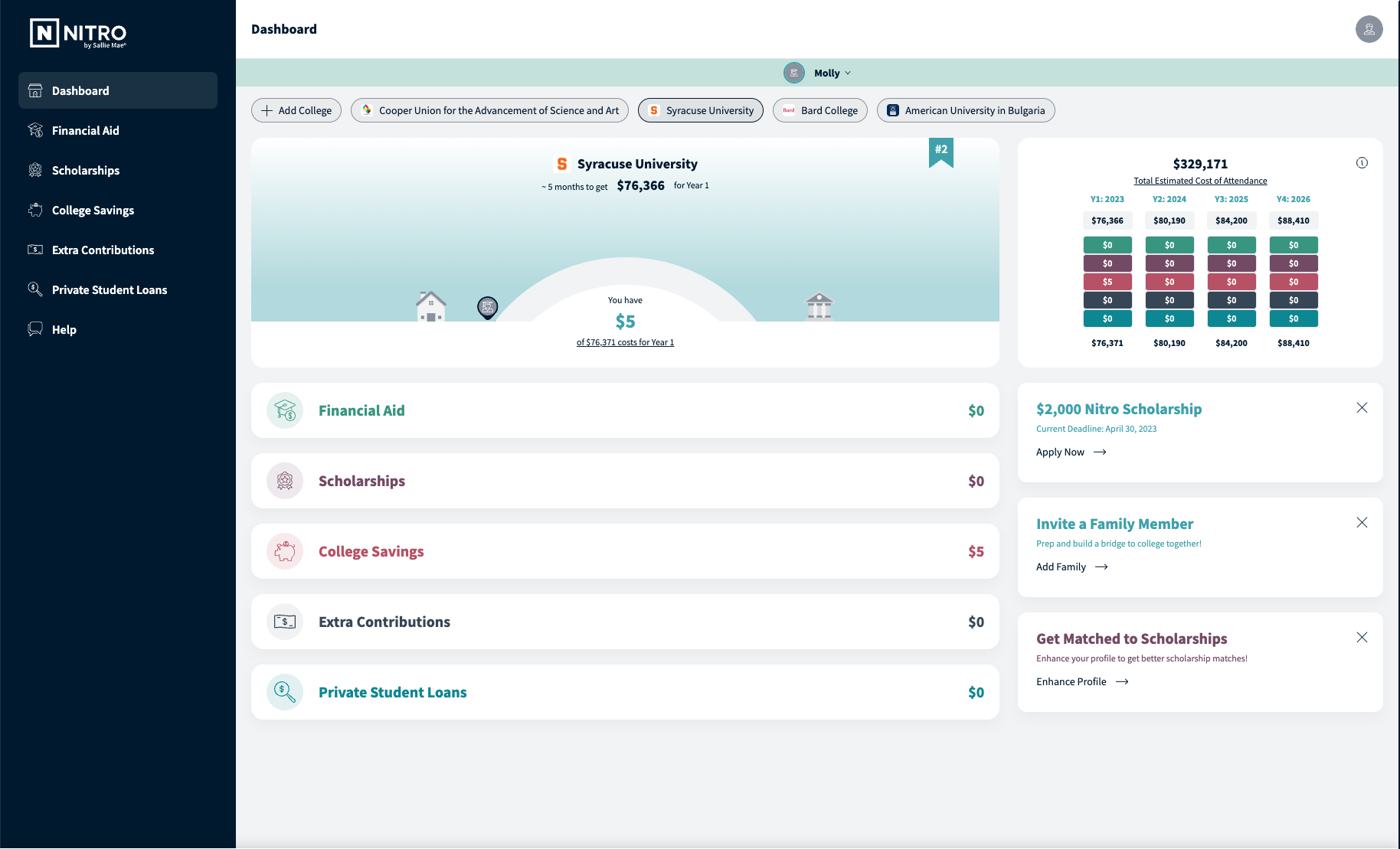The image size is (1400, 849).
Task: Open Dashboard in the sidebar menu
Action: (x=118, y=90)
